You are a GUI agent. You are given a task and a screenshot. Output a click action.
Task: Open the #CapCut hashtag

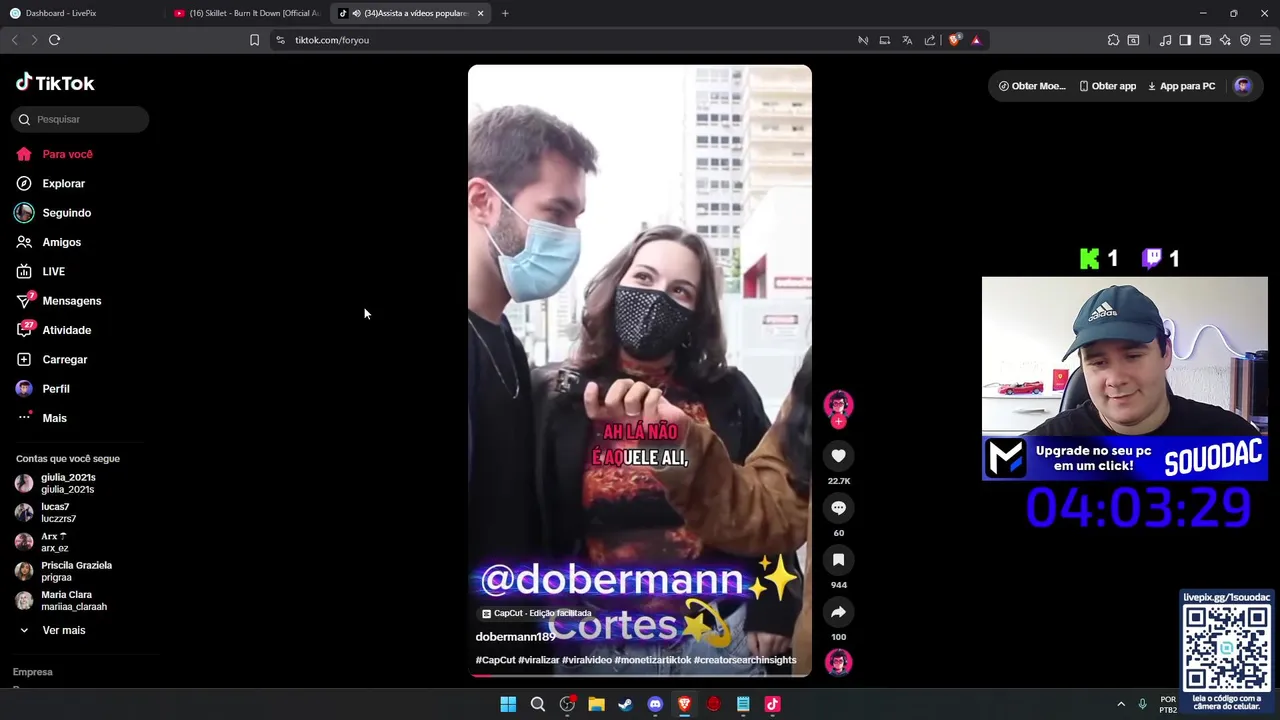(495, 660)
